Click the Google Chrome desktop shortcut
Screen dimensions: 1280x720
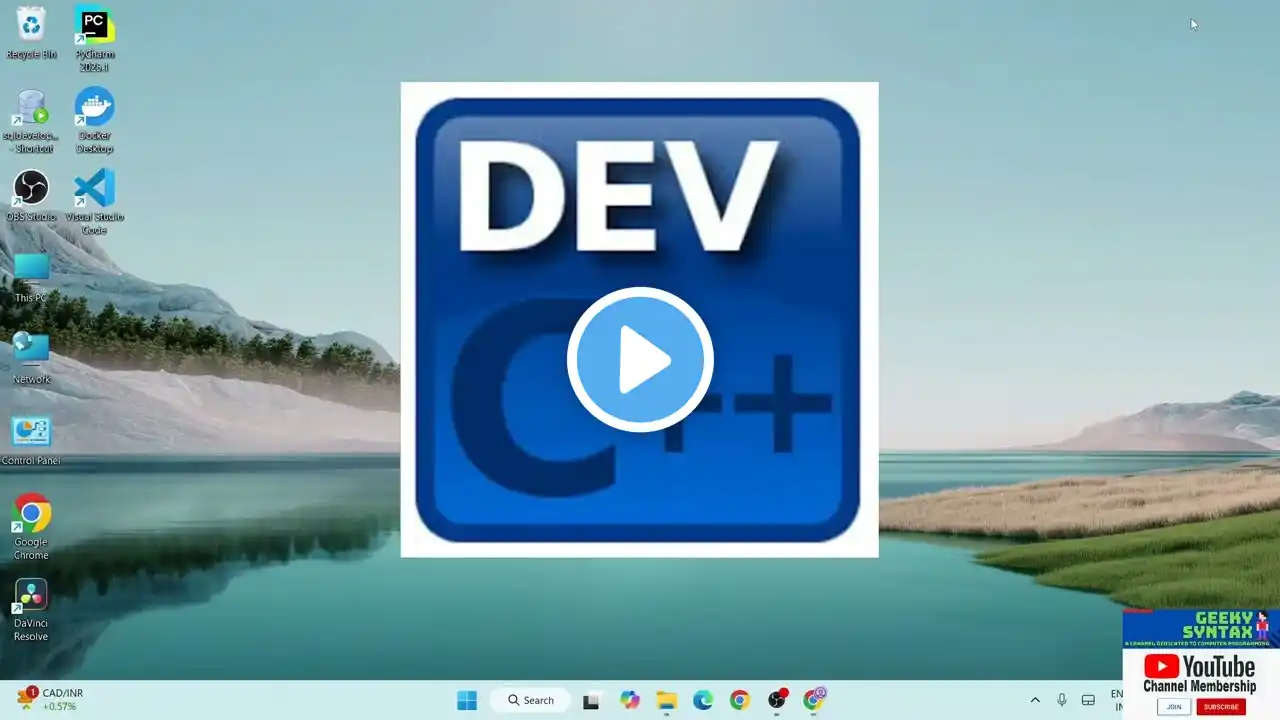[31, 527]
